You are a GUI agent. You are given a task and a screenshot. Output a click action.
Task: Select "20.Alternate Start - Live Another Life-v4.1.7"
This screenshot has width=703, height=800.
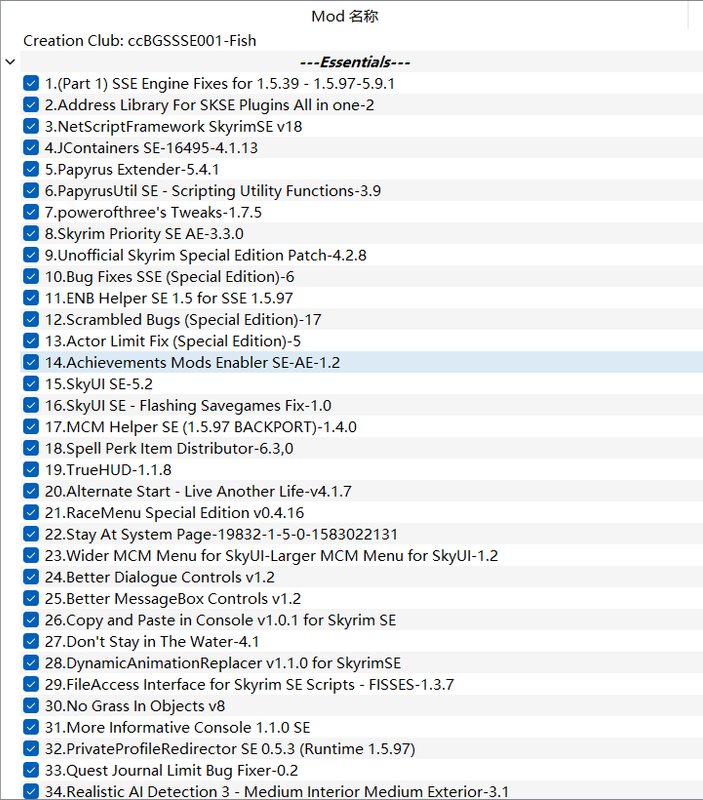point(198,491)
